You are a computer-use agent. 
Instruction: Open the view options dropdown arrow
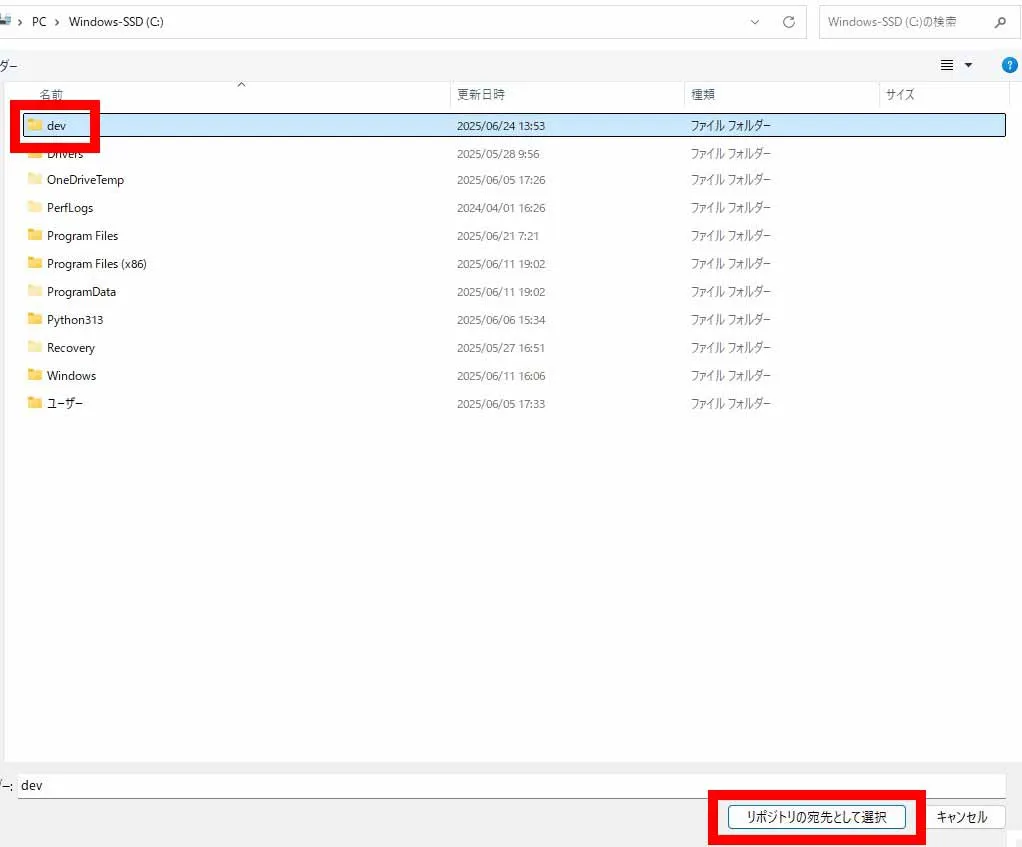[x=968, y=65]
